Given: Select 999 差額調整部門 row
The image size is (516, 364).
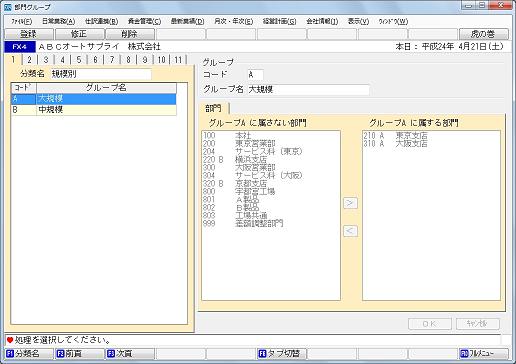Looking at the screenshot, I should [x=271, y=223].
